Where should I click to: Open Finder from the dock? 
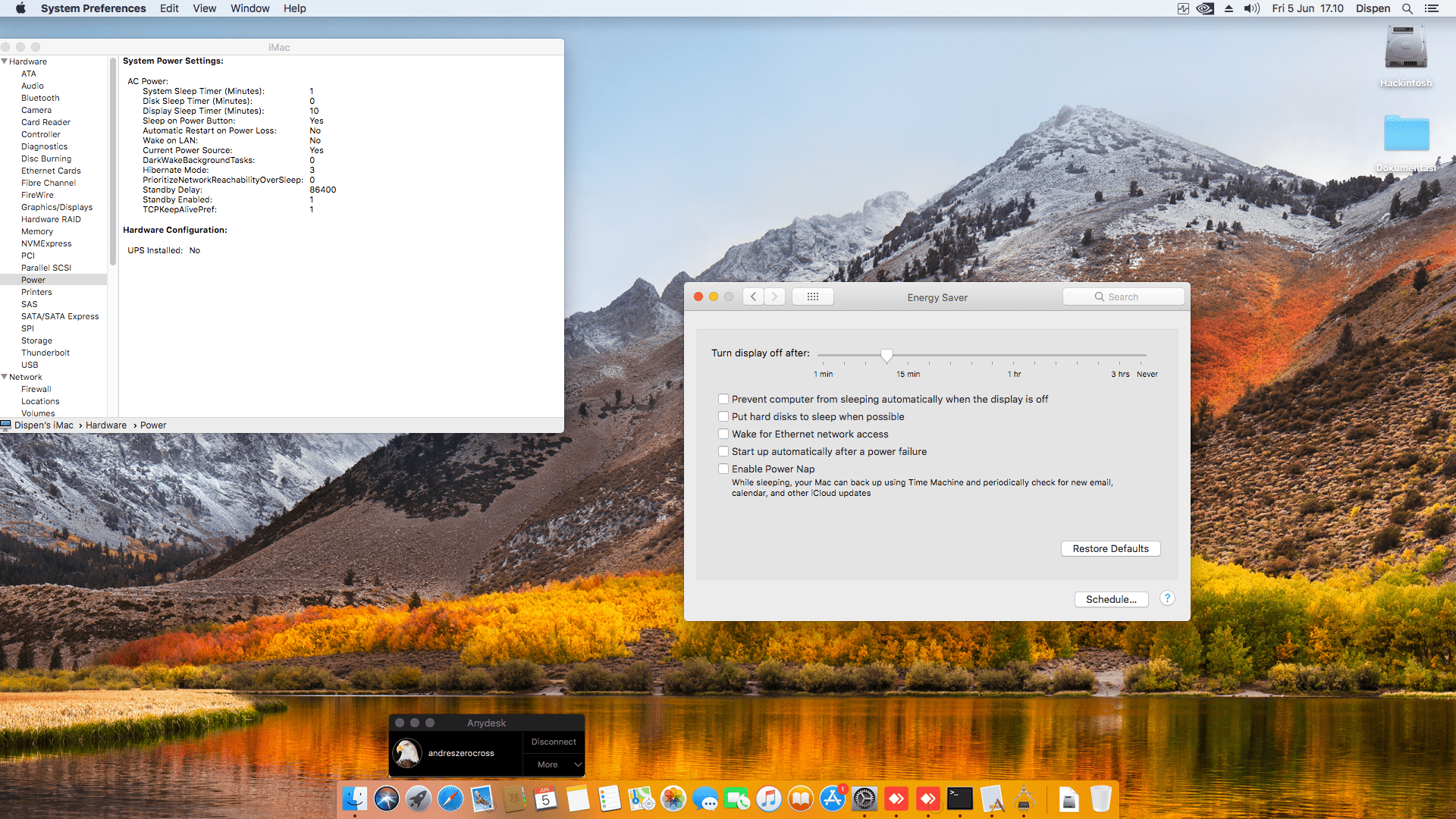pos(354,799)
